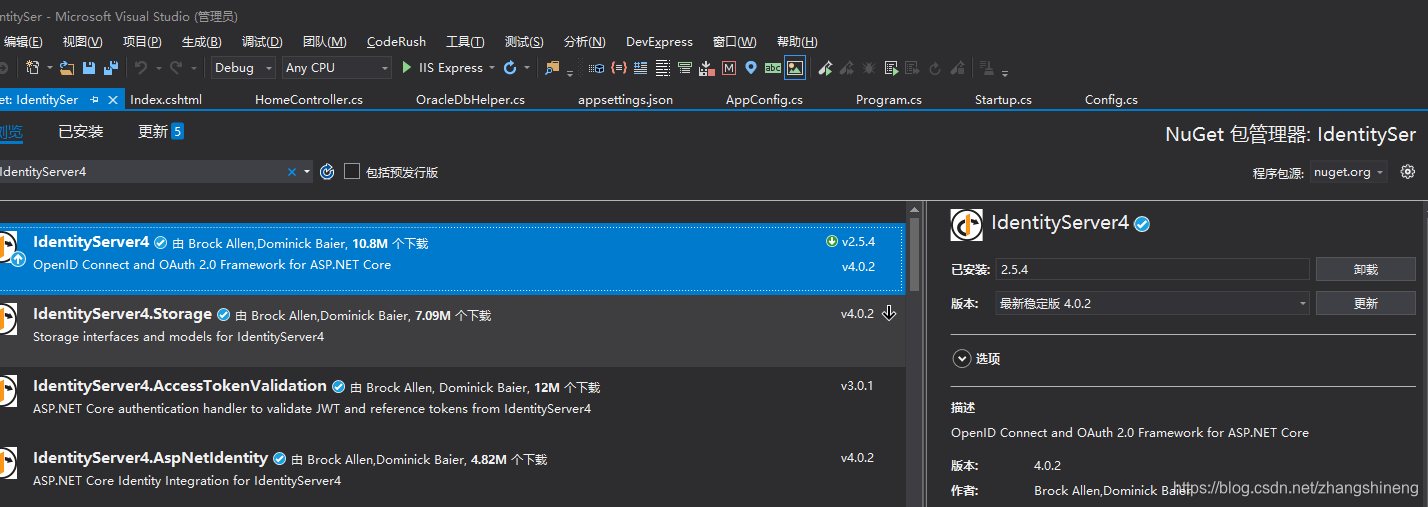Select the IdentityServer4.AspNetIdentity package row
The height and width of the screenshot is (507, 1428).
452,472
